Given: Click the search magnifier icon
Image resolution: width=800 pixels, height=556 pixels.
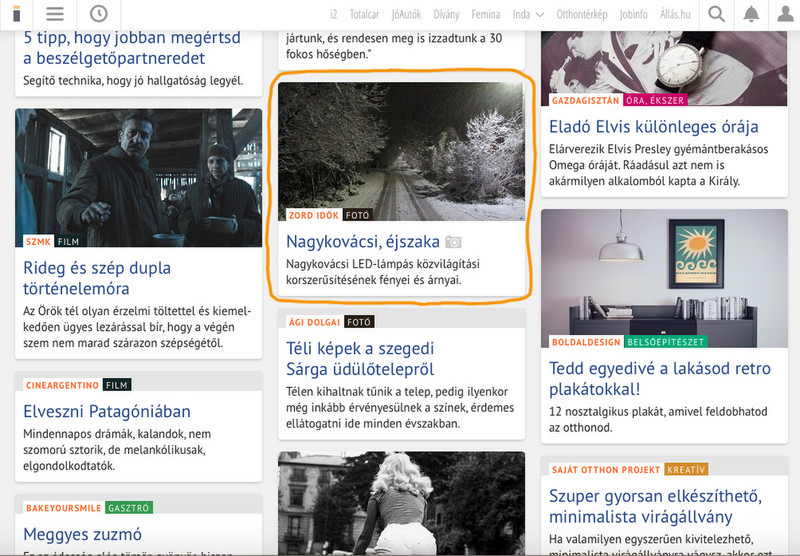Looking at the screenshot, I should [x=716, y=14].
